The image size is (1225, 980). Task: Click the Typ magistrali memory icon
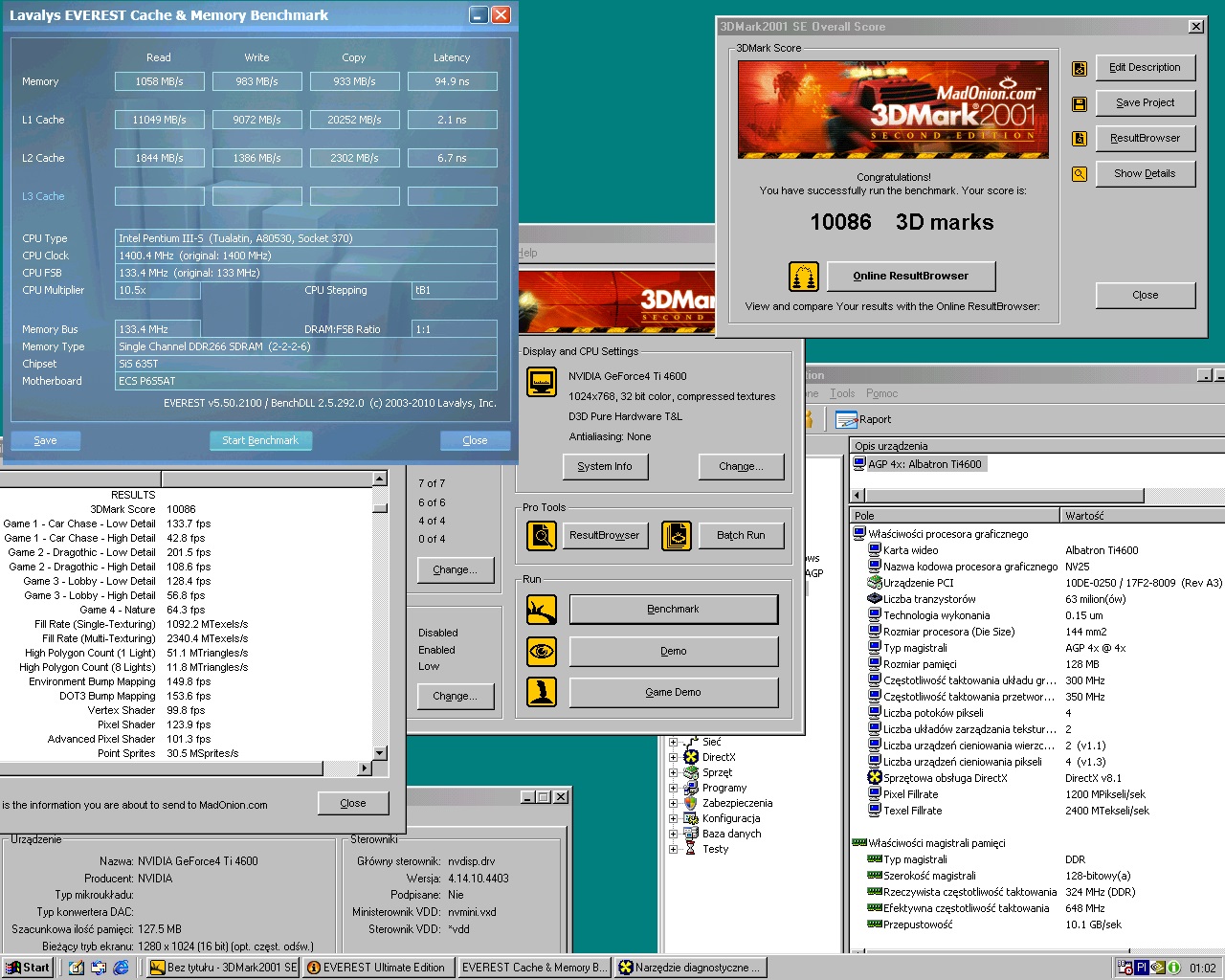click(x=874, y=859)
